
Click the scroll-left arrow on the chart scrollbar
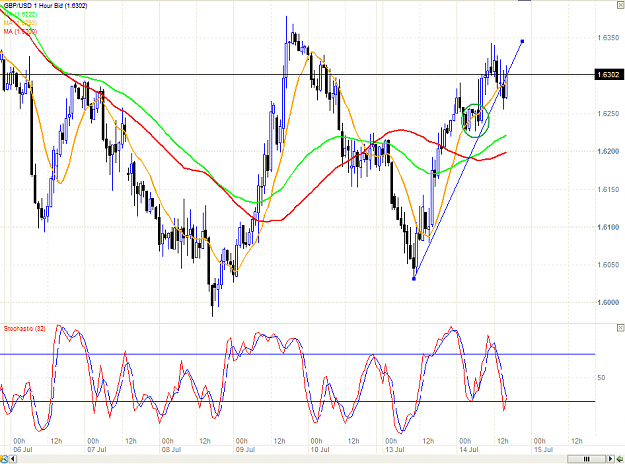(13, 459)
